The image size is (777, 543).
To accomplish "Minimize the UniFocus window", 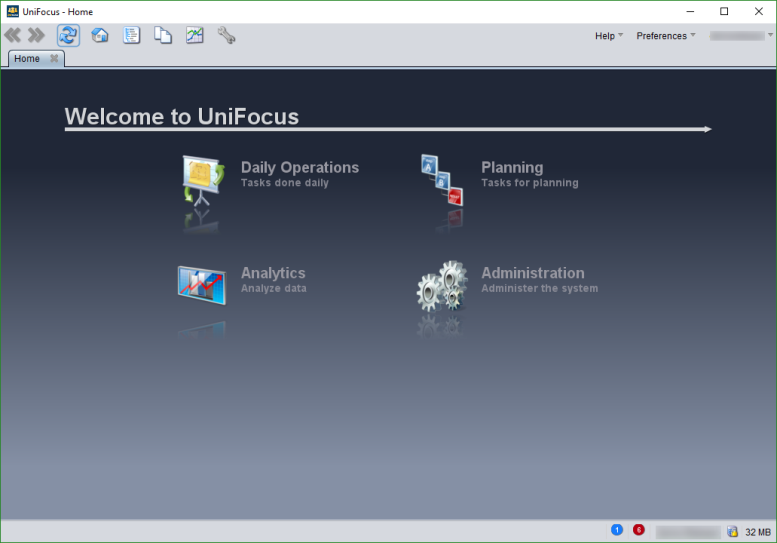I will pyautogui.click(x=690, y=11).
